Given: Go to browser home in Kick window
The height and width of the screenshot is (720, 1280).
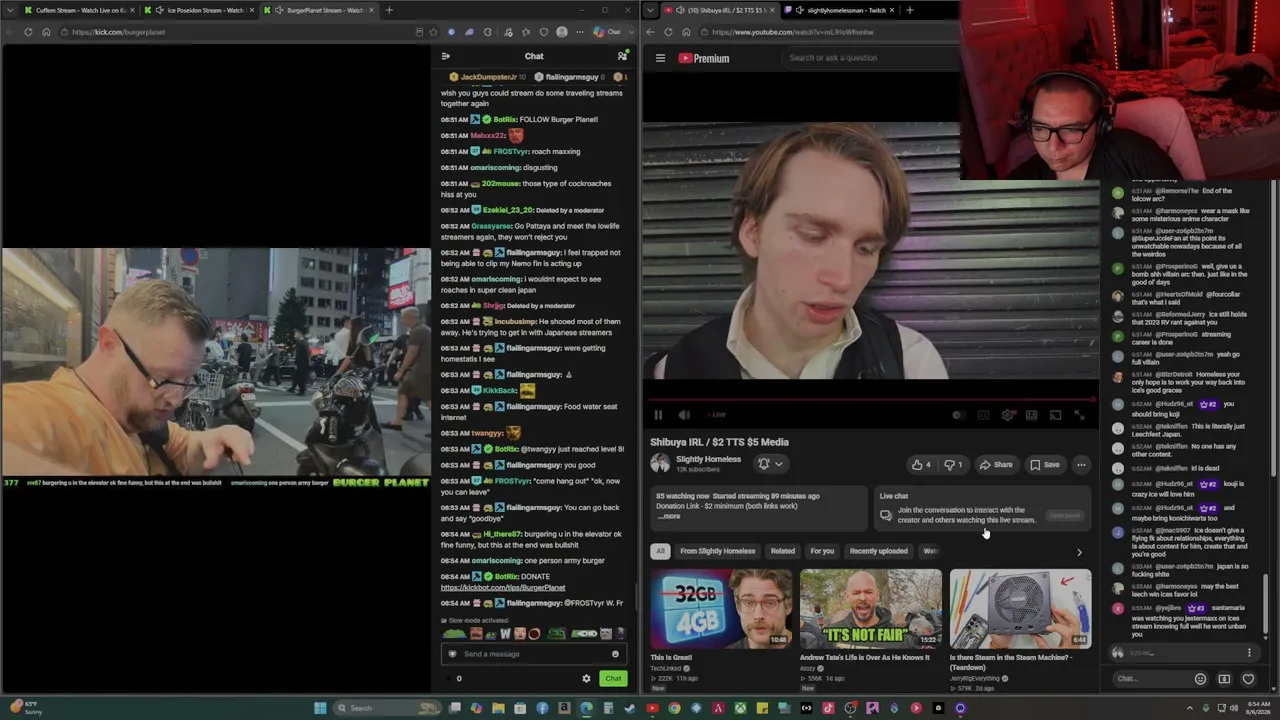Looking at the screenshot, I should point(46,32).
